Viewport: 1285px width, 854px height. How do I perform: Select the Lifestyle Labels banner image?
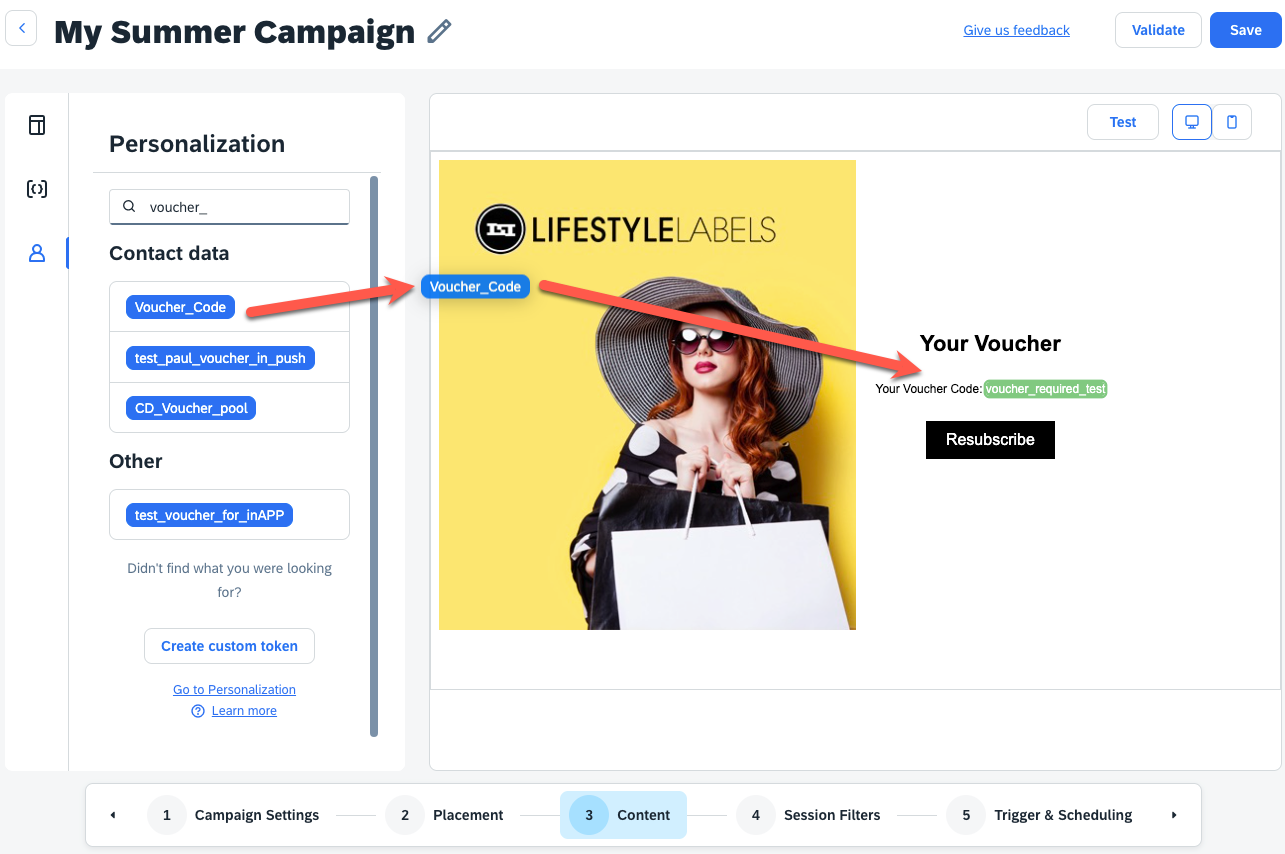(x=647, y=395)
